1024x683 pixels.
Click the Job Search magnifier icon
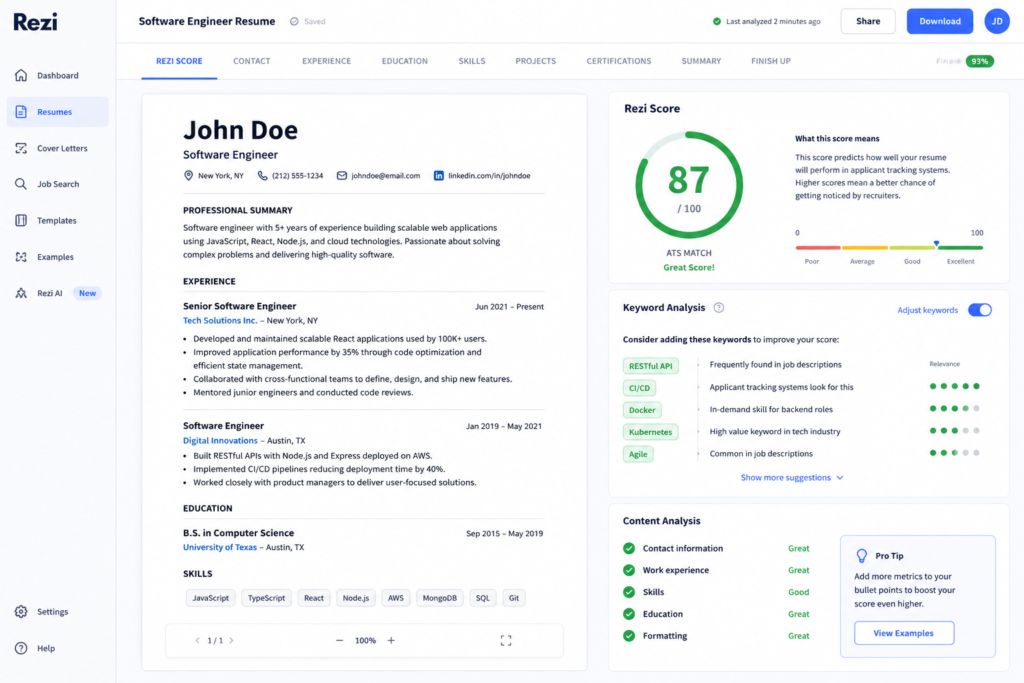coord(21,184)
